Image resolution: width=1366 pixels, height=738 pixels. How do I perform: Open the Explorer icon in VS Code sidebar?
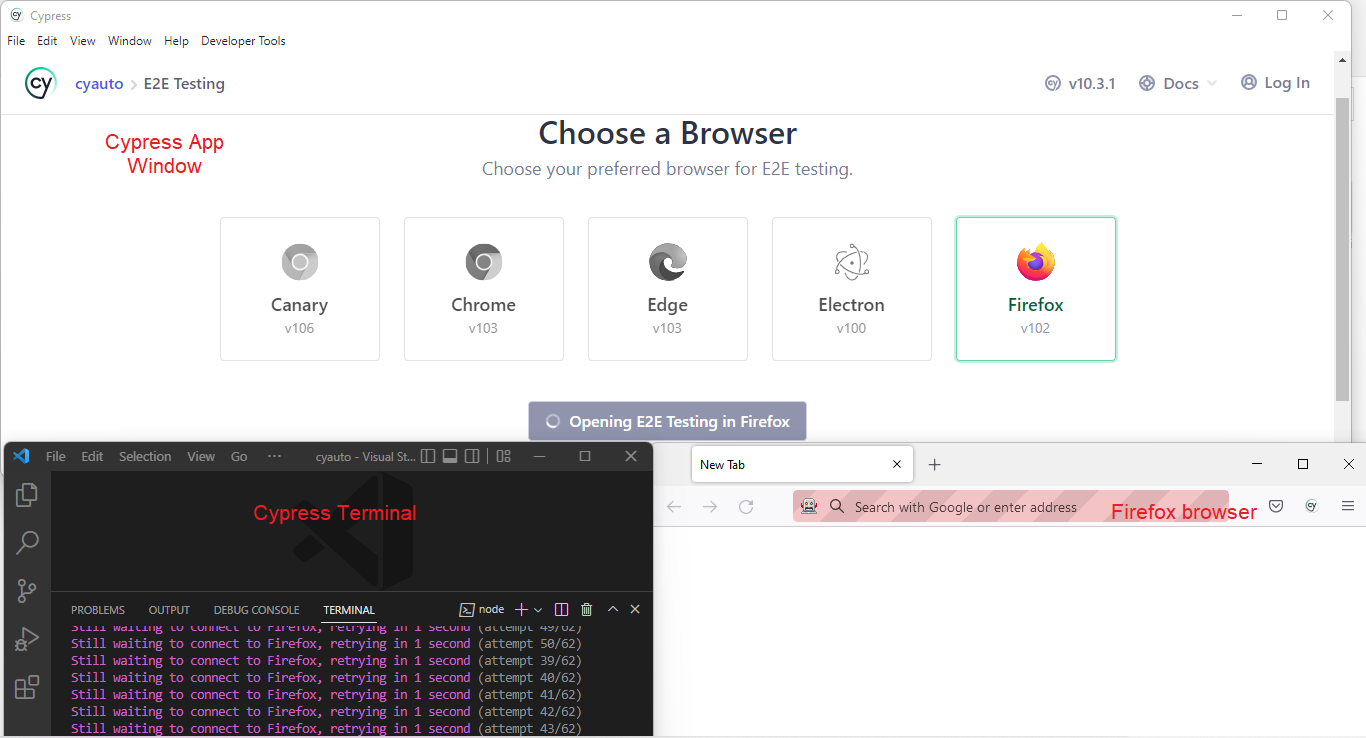point(27,494)
